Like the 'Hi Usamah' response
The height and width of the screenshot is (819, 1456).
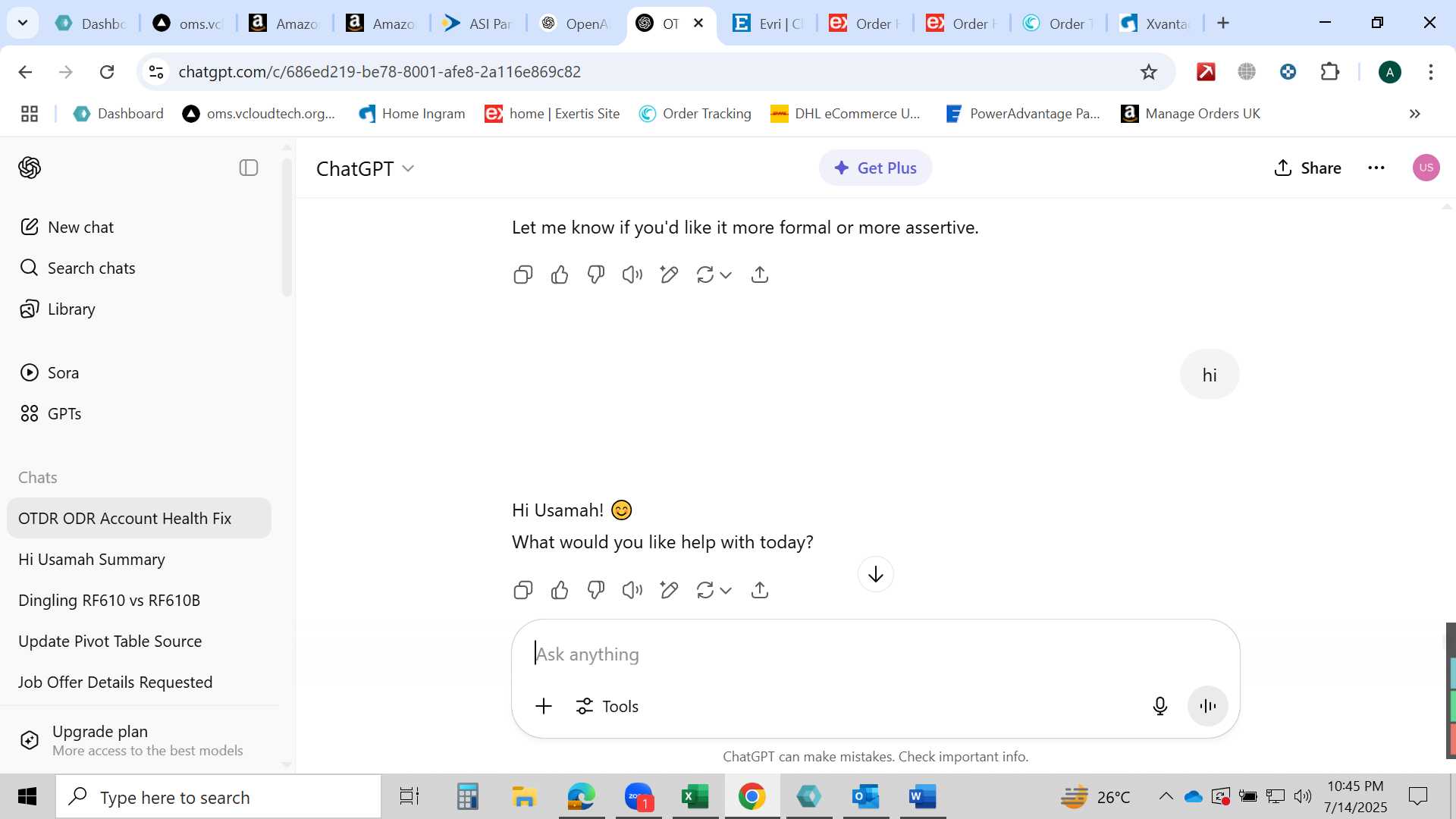pyautogui.click(x=560, y=590)
